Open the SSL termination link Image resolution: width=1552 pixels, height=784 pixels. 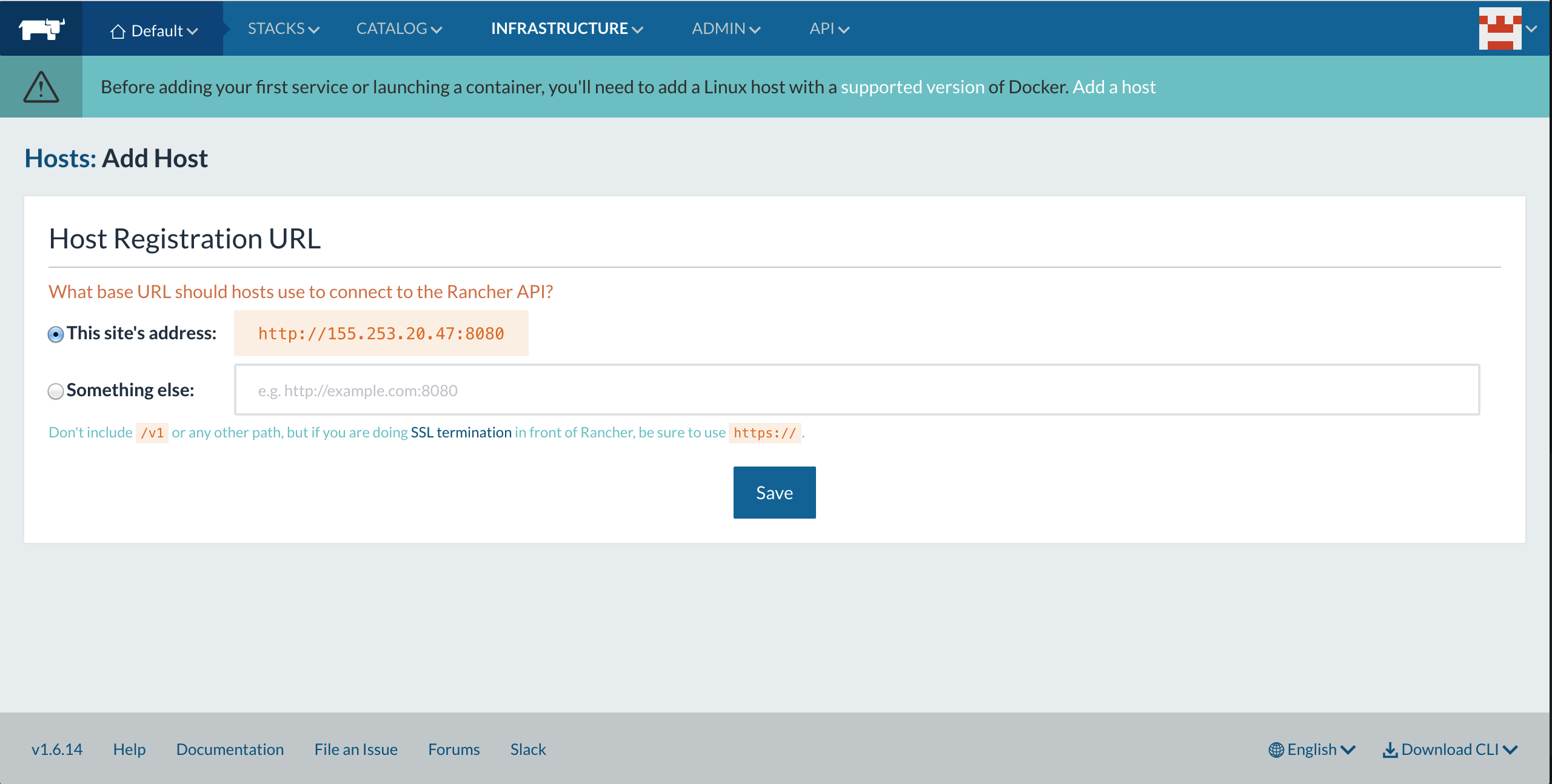tap(461, 432)
